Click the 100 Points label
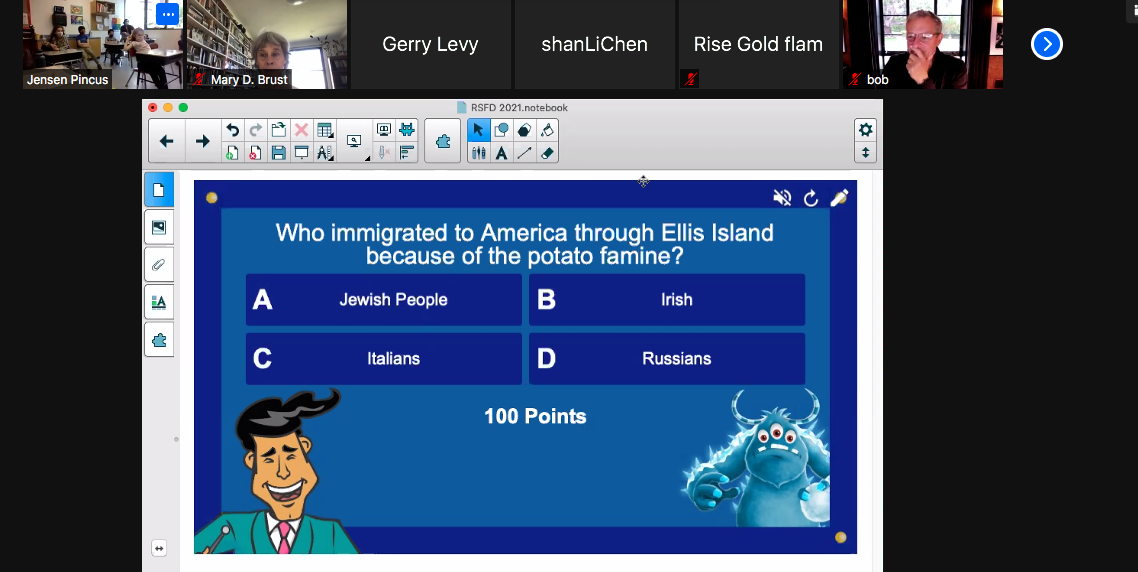 pyautogui.click(x=535, y=416)
